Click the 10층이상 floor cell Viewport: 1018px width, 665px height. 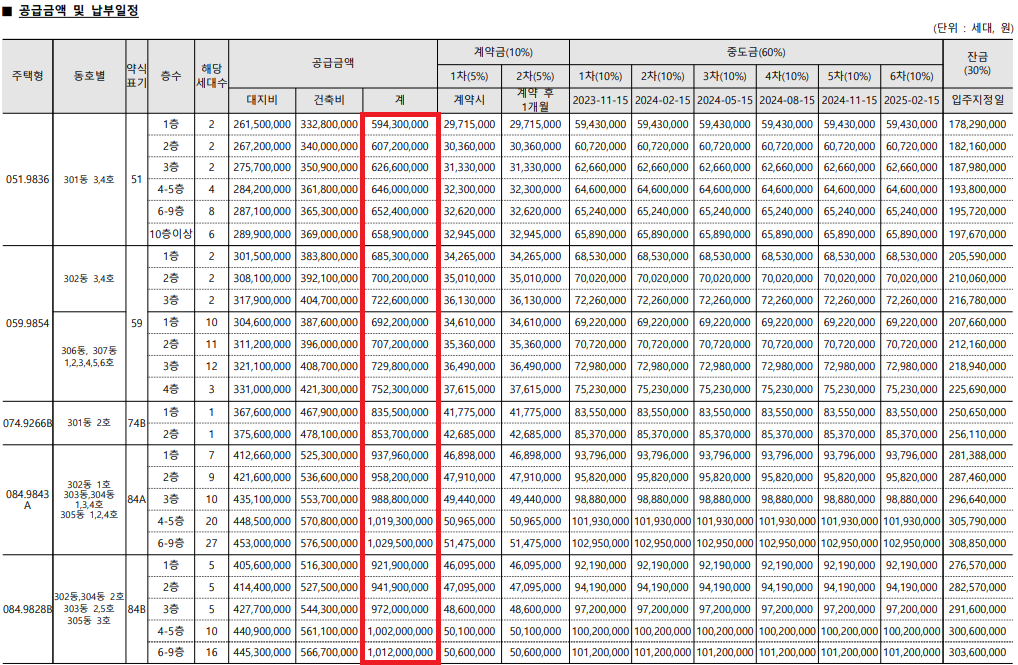coord(171,234)
